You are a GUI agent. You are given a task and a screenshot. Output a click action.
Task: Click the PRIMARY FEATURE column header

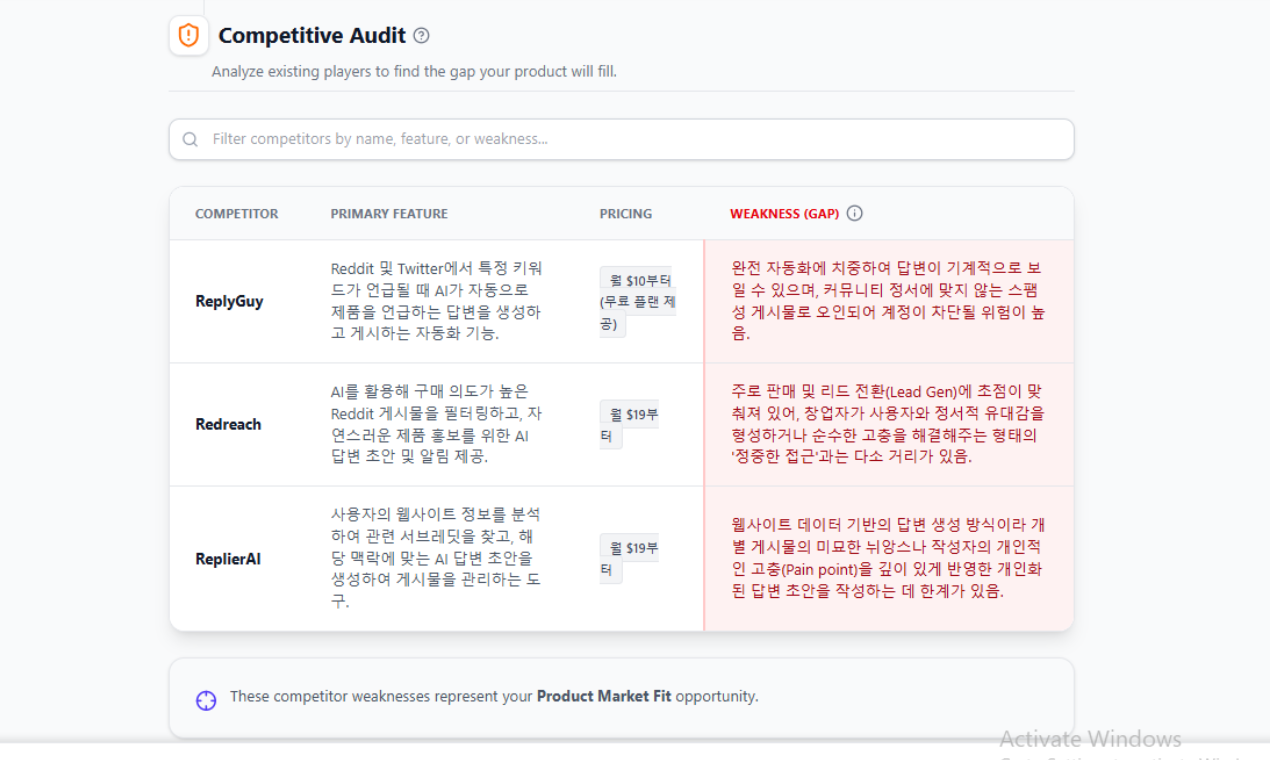click(389, 213)
